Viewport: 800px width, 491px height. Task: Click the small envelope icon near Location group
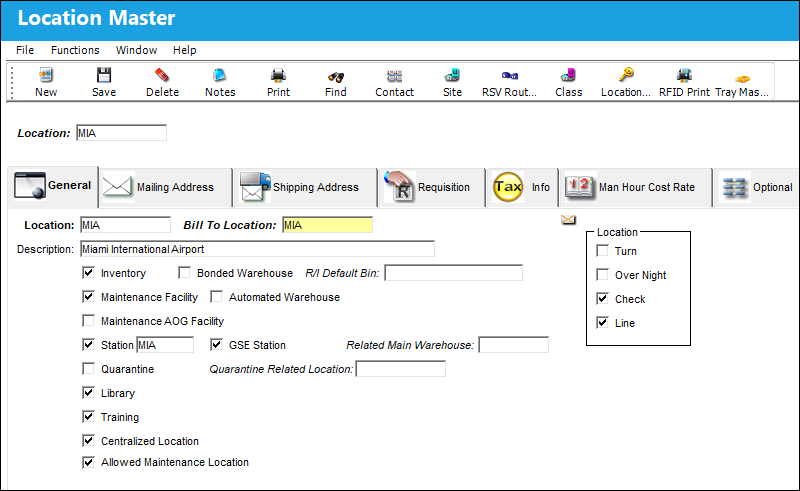[x=568, y=219]
